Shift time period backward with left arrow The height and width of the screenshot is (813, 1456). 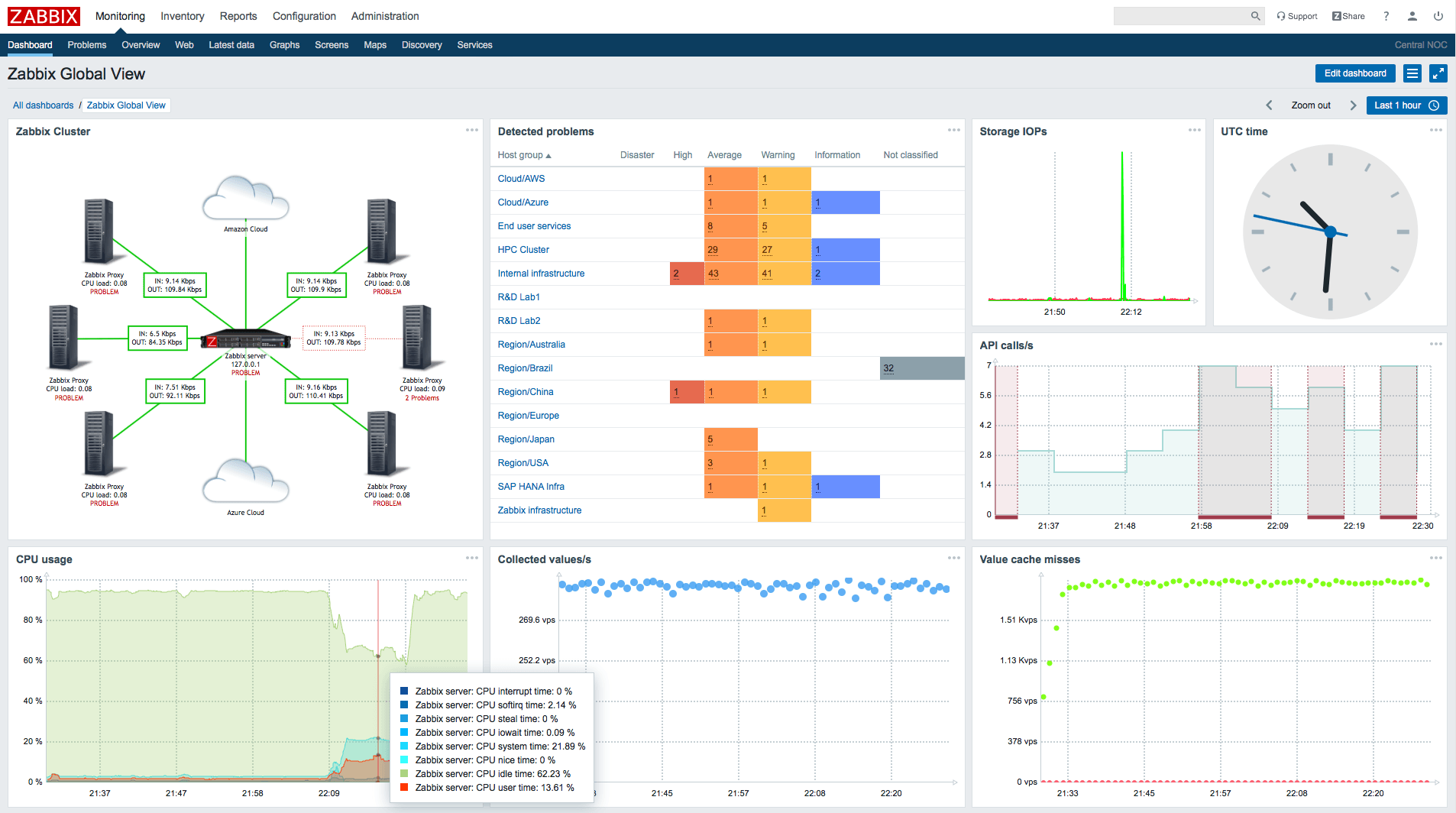pos(1269,105)
